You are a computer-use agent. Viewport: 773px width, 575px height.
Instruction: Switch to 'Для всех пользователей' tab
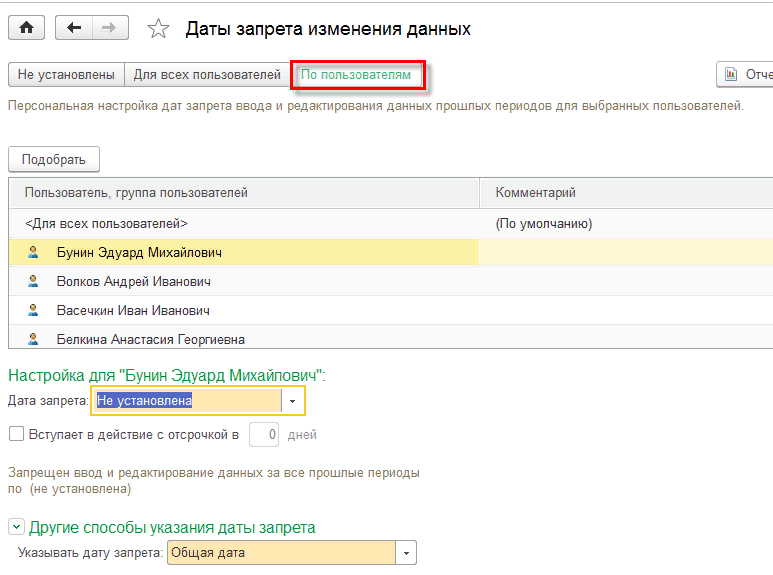pos(207,75)
